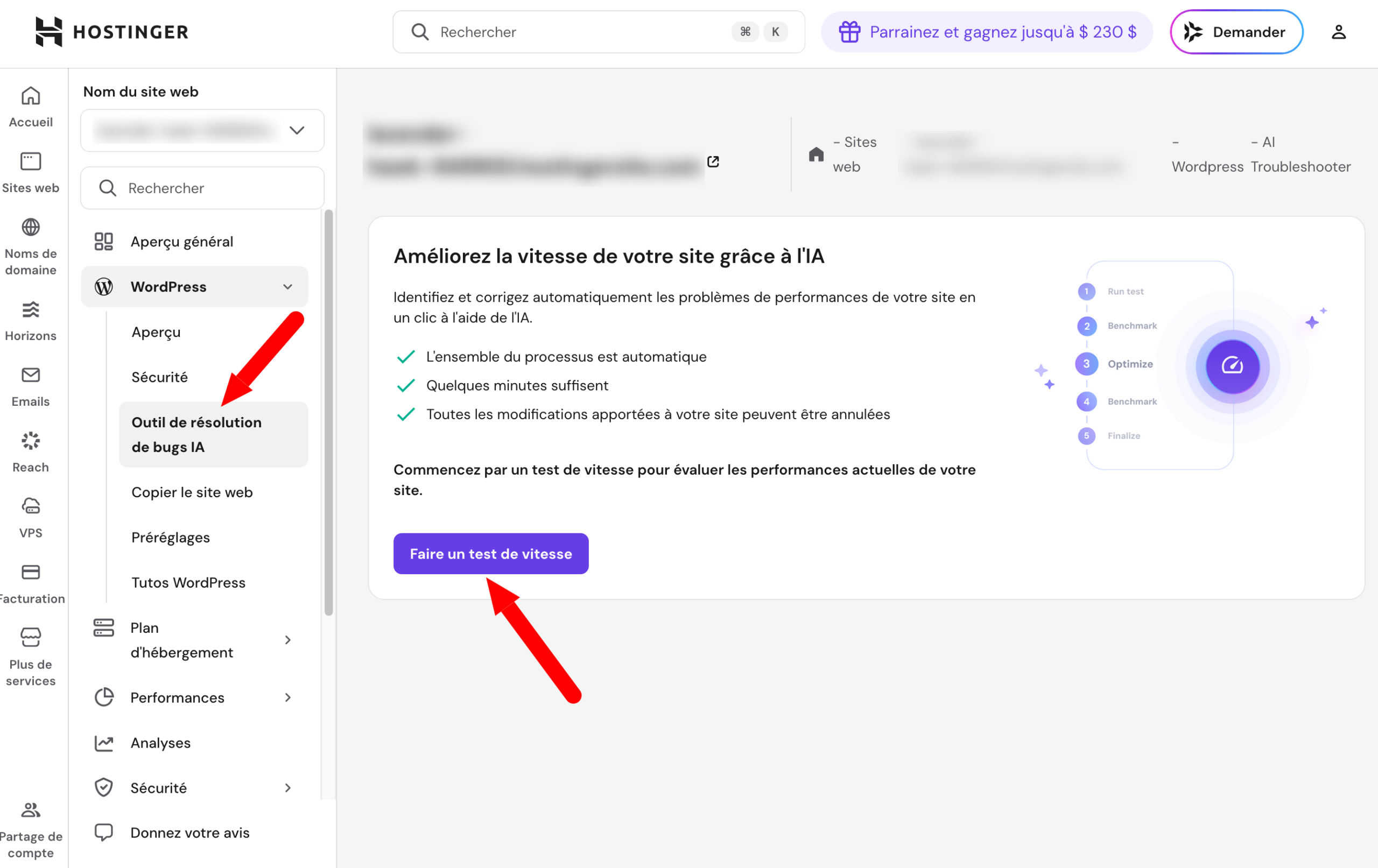Click the sidebar Rechercher search field
The width and height of the screenshot is (1378, 868).
pyautogui.click(x=202, y=188)
